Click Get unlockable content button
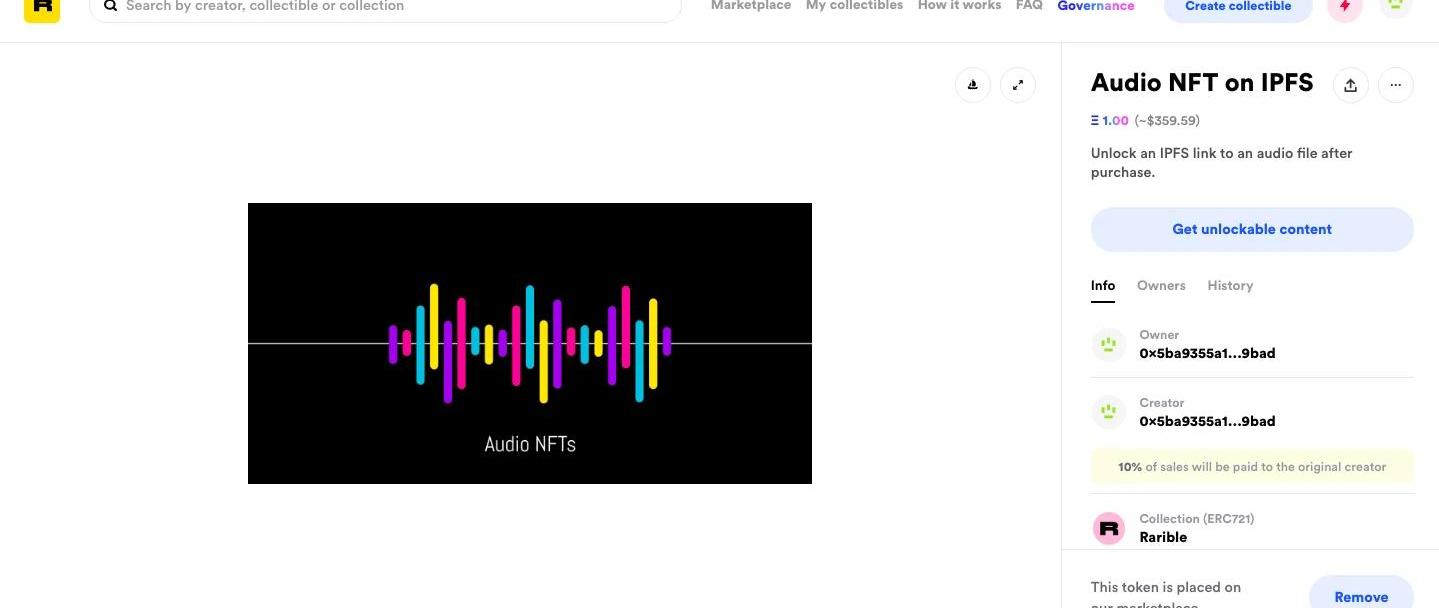This screenshot has width=1439, height=608. click(x=1252, y=229)
